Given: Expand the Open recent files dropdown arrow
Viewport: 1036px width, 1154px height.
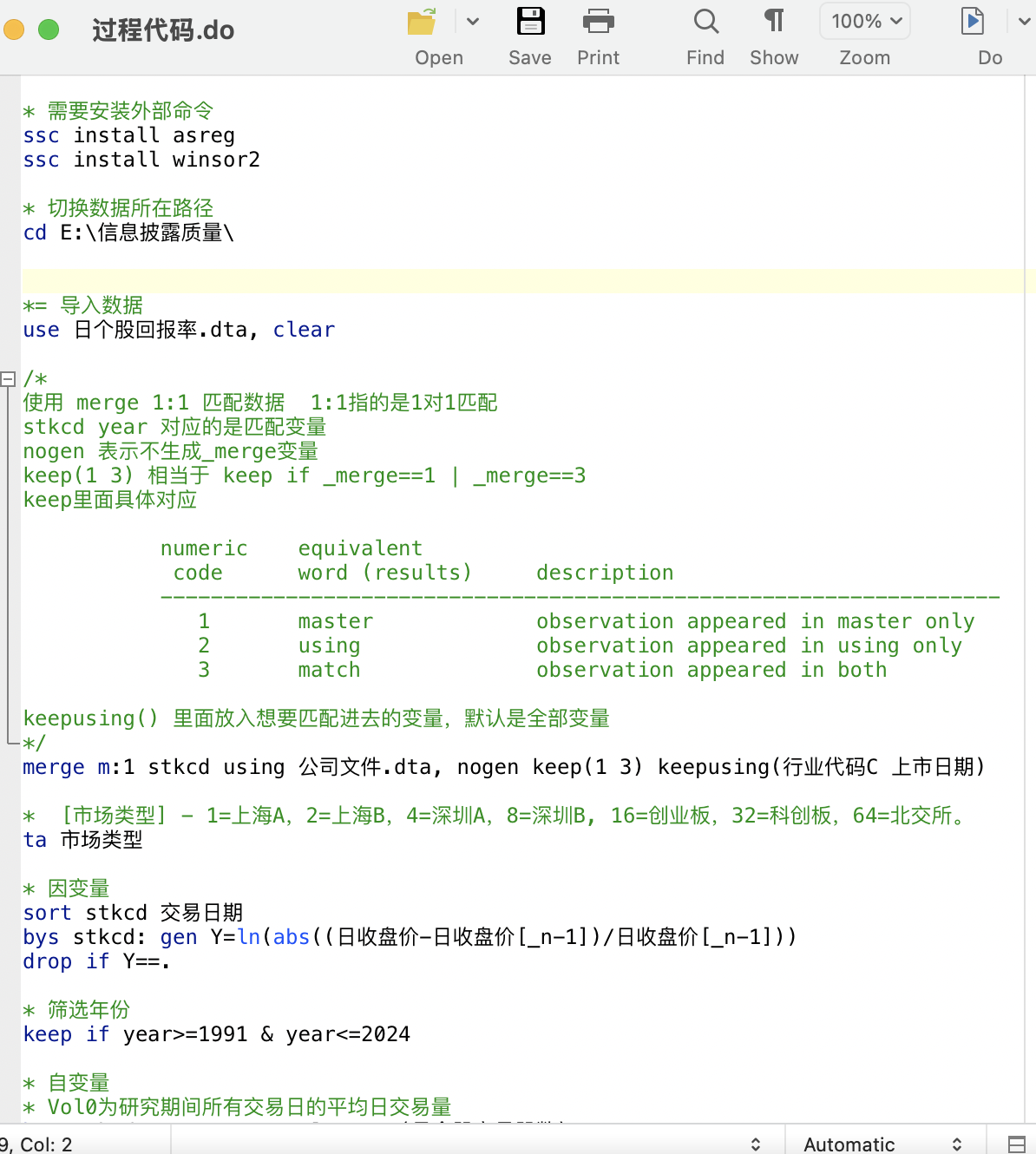Looking at the screenshot, I should [x=473, y=22].
